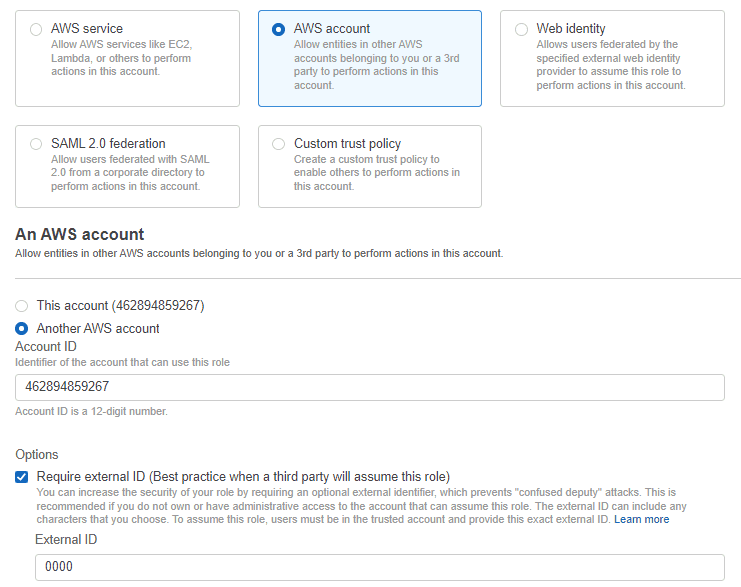Click the External ID input field
Viewport: 741px width, 587px height.
379,567
